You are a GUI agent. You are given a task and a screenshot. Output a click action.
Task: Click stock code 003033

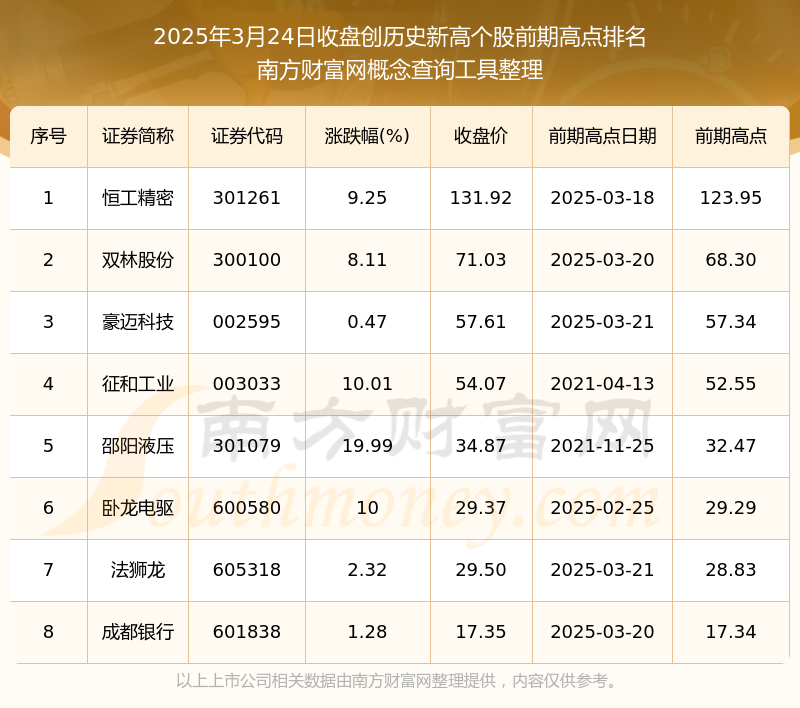point(247,384)
